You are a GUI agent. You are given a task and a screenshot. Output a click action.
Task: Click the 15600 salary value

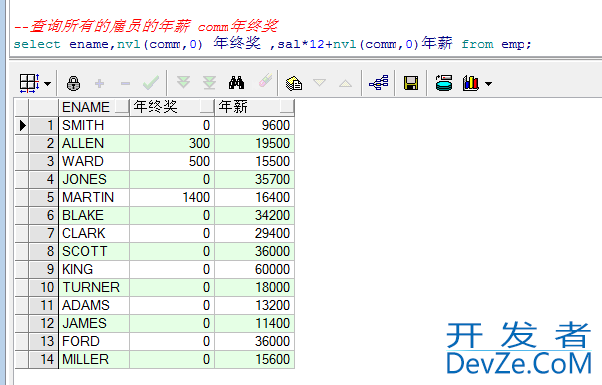(255, 360)
